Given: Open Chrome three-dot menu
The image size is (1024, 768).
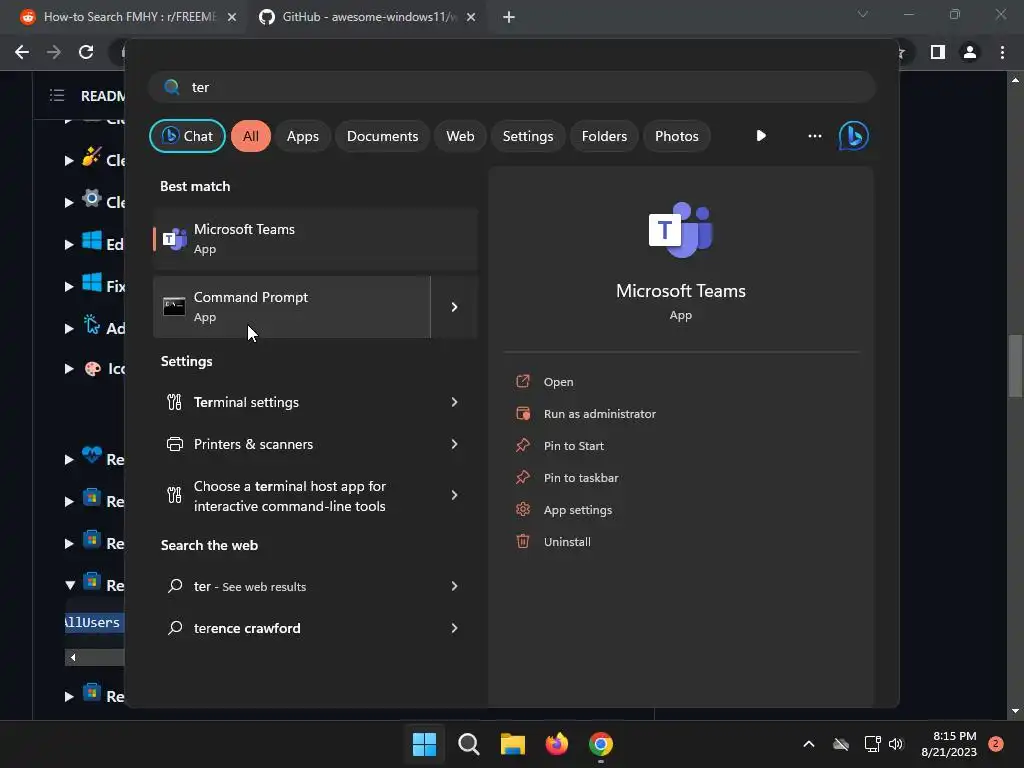Looking at the screenshot, I should pos(1002,52).
